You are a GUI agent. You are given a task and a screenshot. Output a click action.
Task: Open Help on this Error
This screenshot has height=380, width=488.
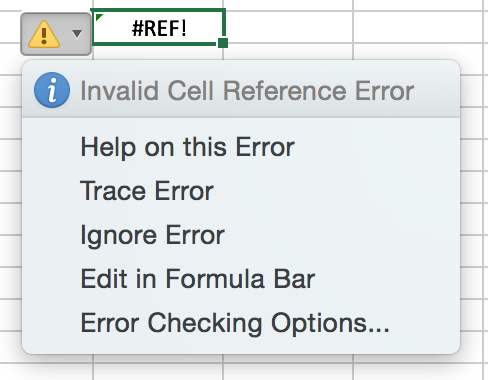(188, 147)
